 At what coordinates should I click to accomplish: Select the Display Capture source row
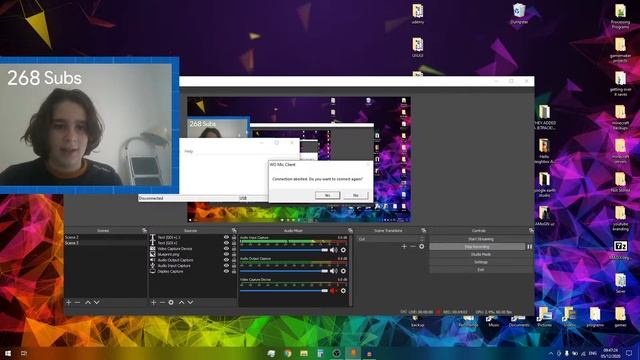point(192,271)
